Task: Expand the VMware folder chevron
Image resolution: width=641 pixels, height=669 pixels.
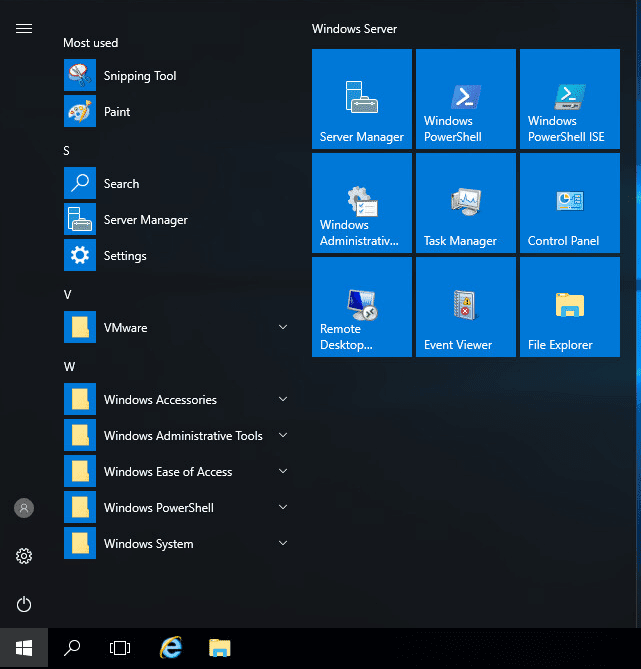Action: tap(283, 328)
